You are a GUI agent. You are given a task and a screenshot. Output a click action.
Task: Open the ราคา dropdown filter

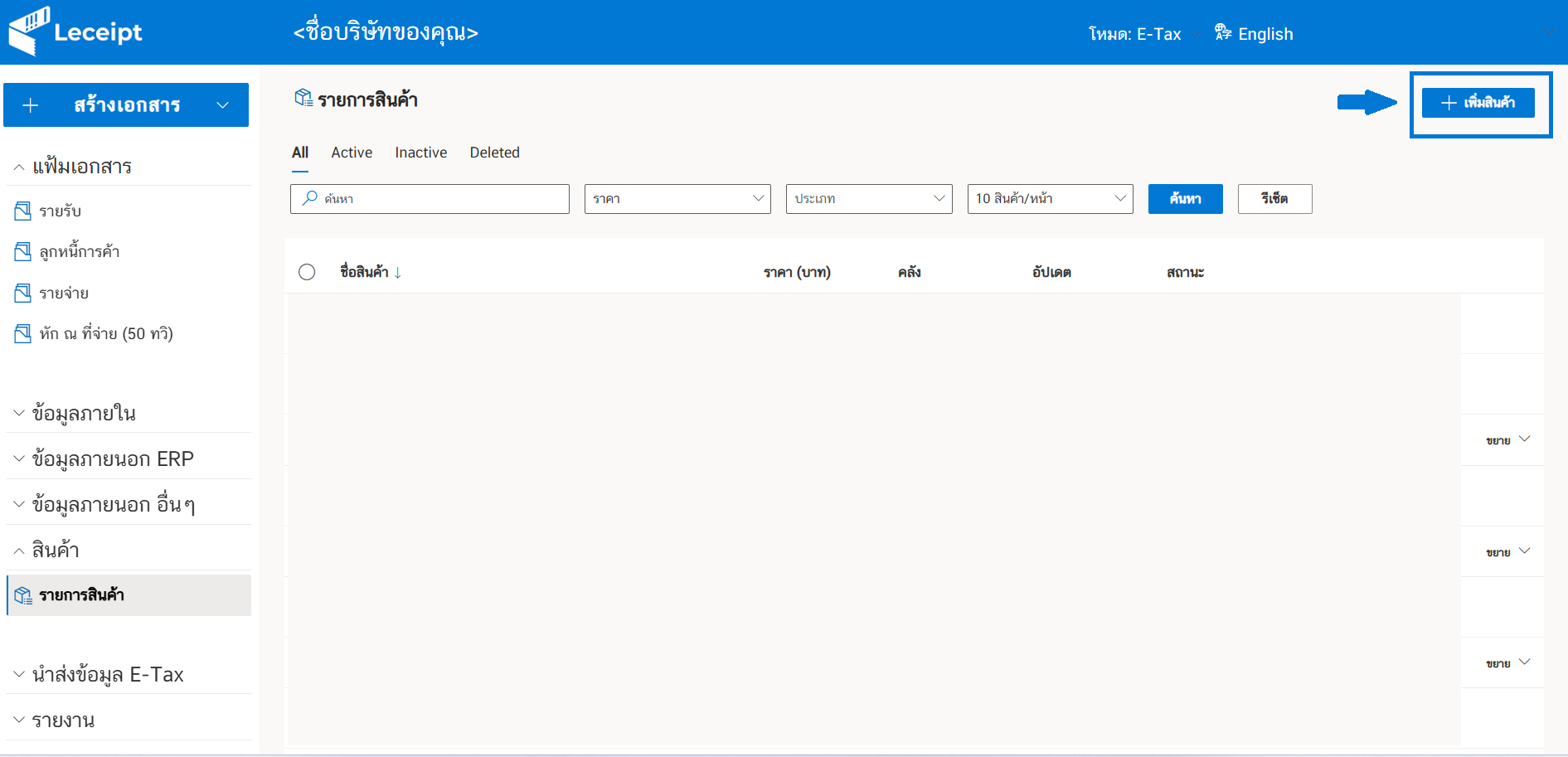pos(677,199)
